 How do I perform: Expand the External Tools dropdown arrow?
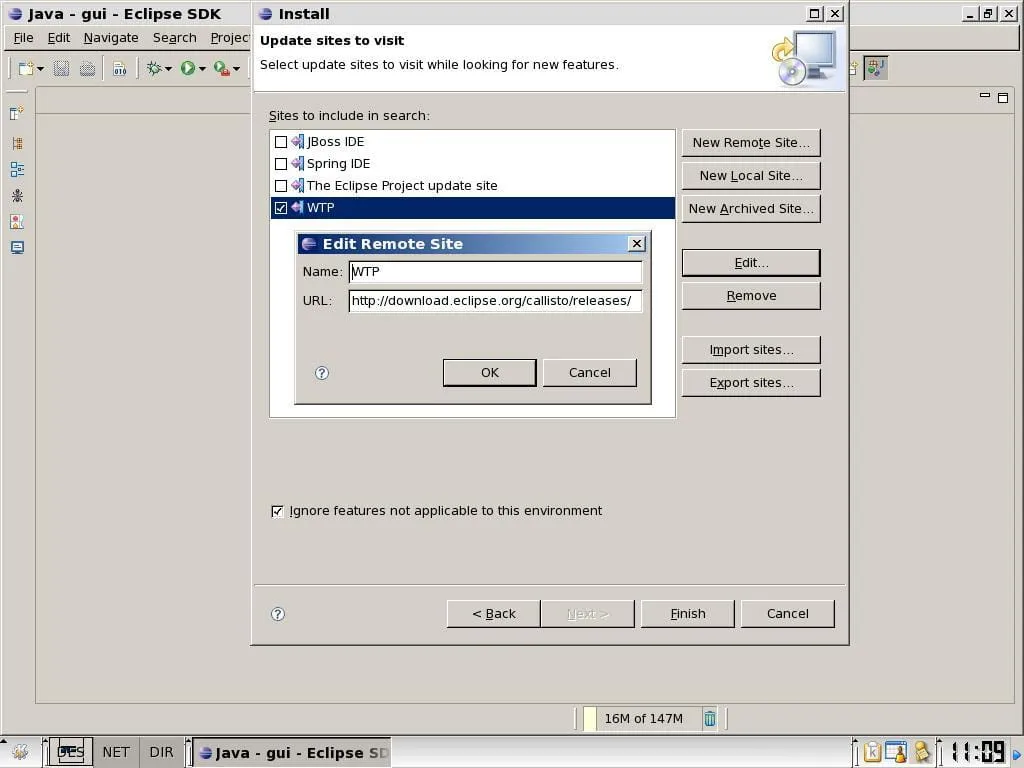tap(236, 69)
